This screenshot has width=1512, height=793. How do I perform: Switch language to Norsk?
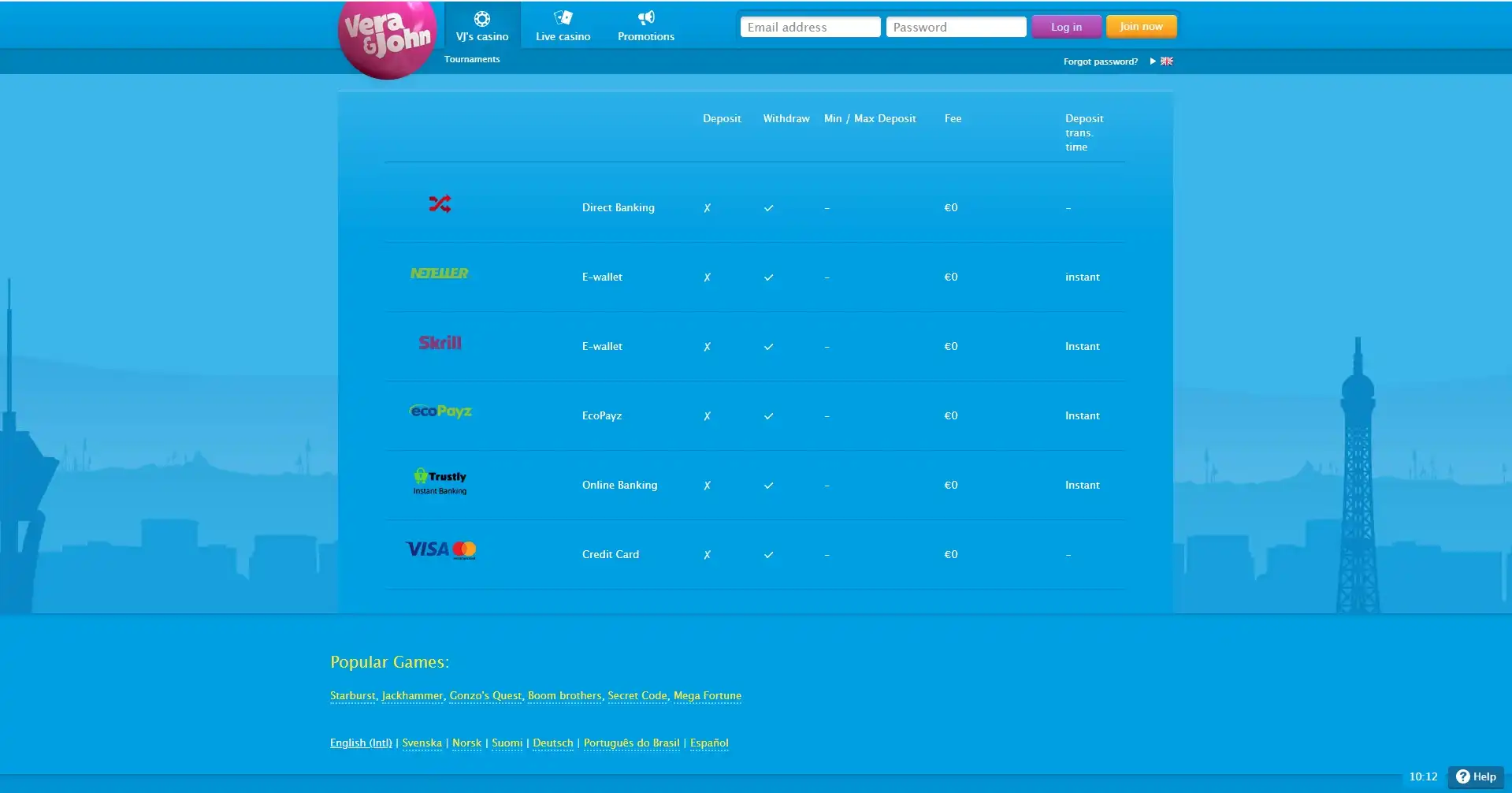pyautogui.click(x=466, y=743)
